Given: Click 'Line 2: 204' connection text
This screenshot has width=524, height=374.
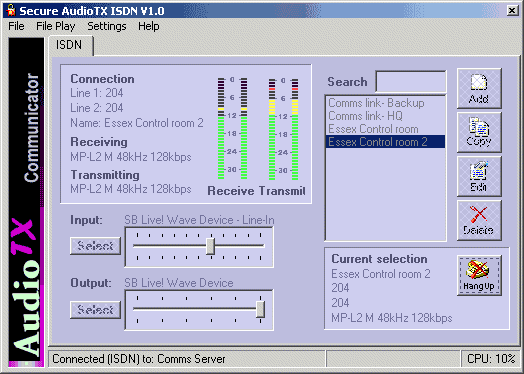Looking at the screenshot, I should 97,108.
